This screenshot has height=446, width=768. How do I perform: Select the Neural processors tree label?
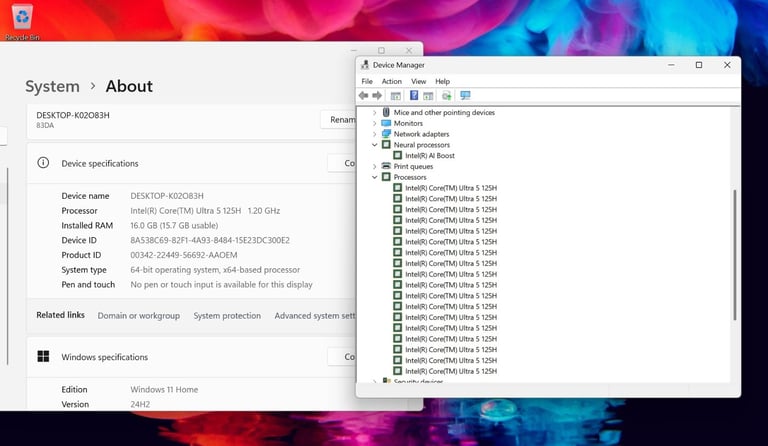tap(421, 145)
